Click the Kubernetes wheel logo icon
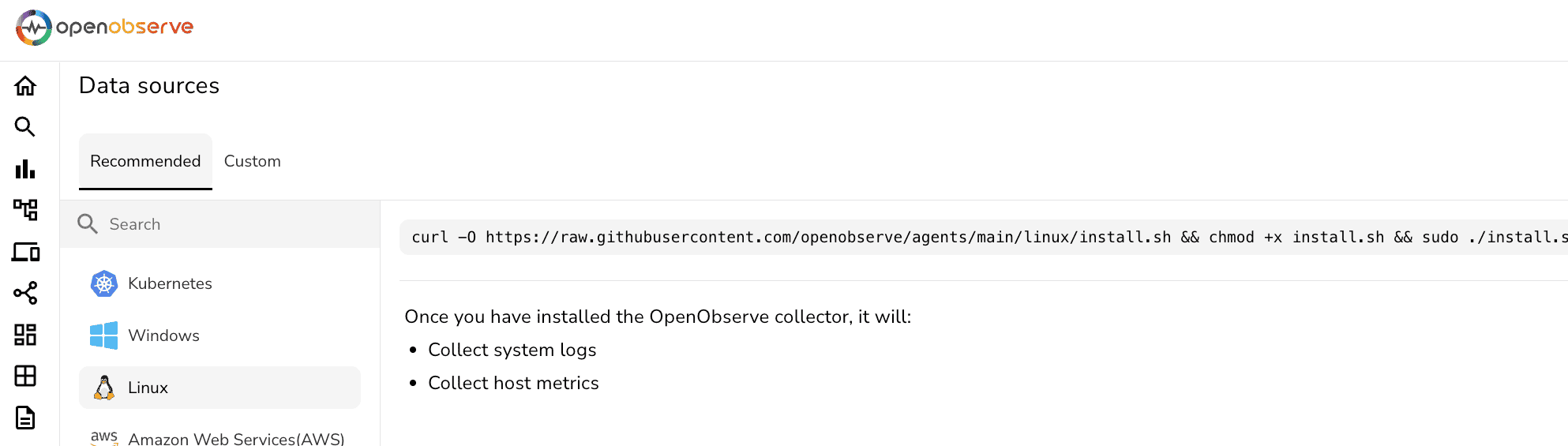Viewport: 1568px width, 446px height. [x=104, y=283]
